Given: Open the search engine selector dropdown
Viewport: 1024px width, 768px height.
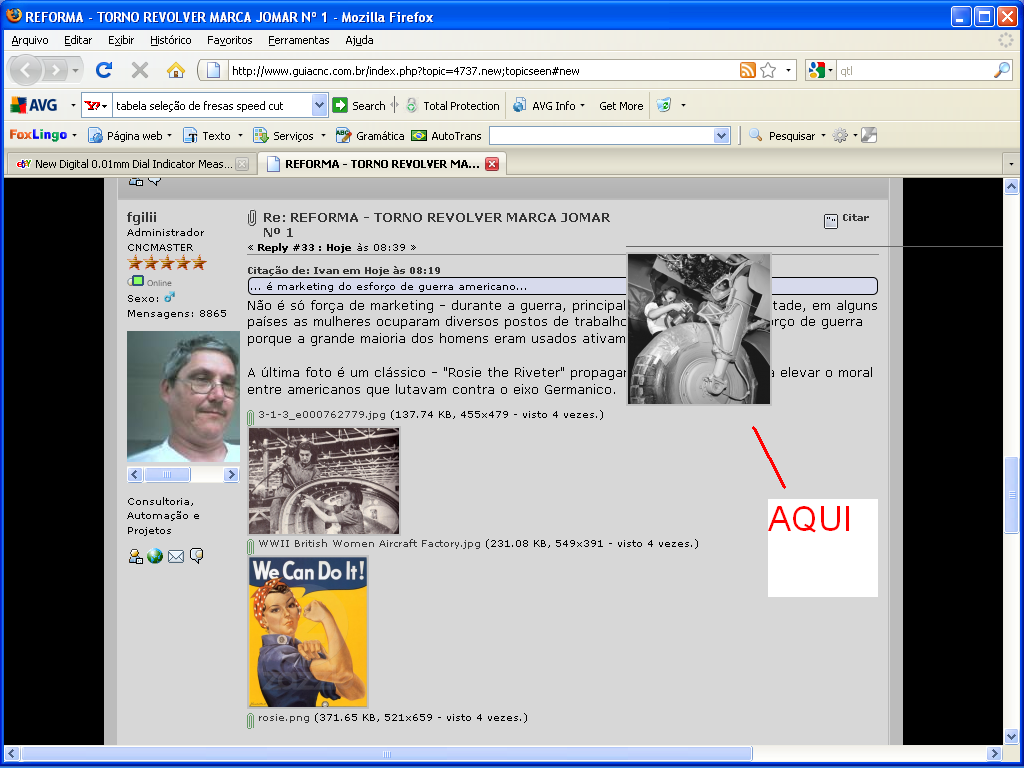Looking at the screenshot, I should click(820, 70).
